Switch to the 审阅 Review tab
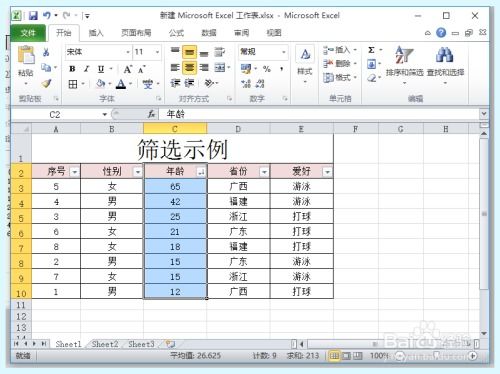 point(241,33)
